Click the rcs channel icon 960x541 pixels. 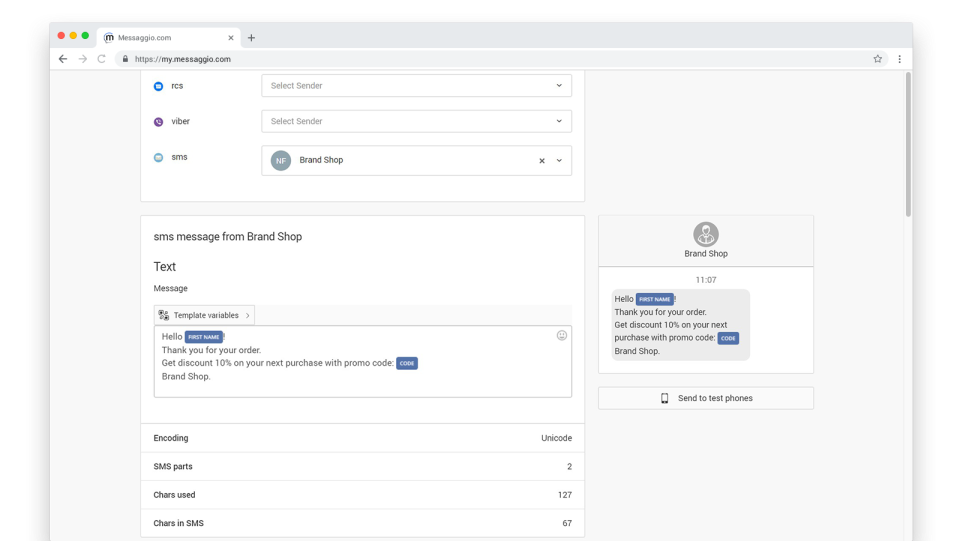159,86
